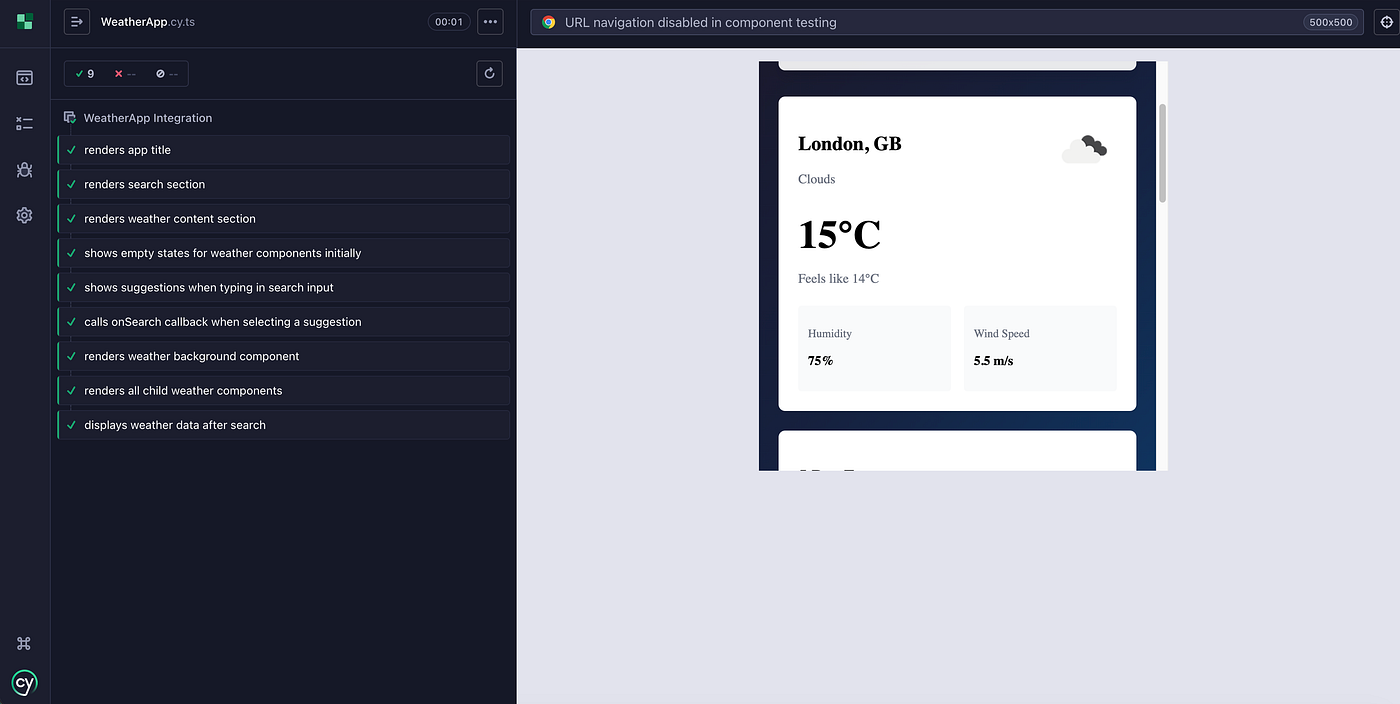
Task: Click the pending tests counter icon
Action: (x=167, y=74)
